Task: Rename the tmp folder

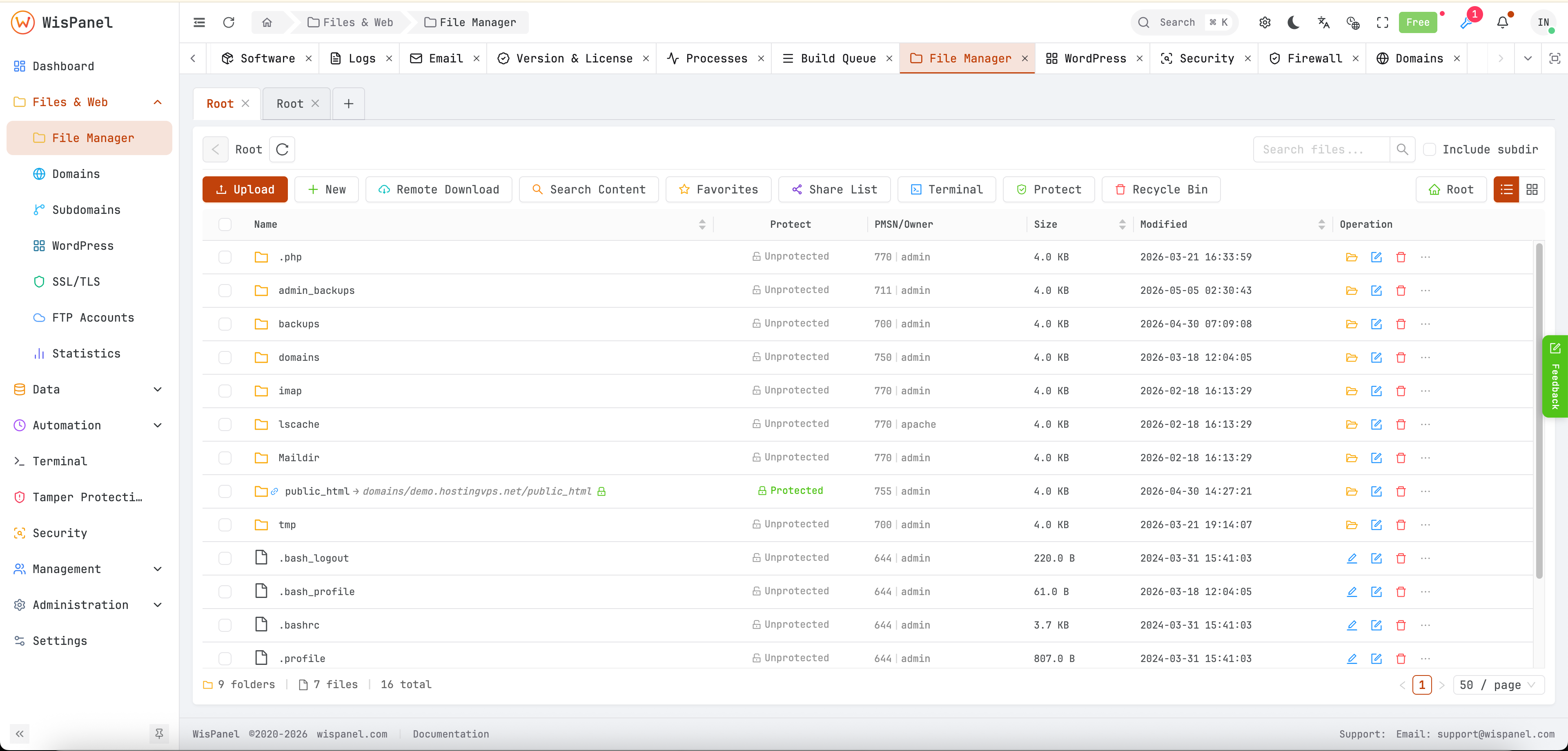Action: [1376, 524]
